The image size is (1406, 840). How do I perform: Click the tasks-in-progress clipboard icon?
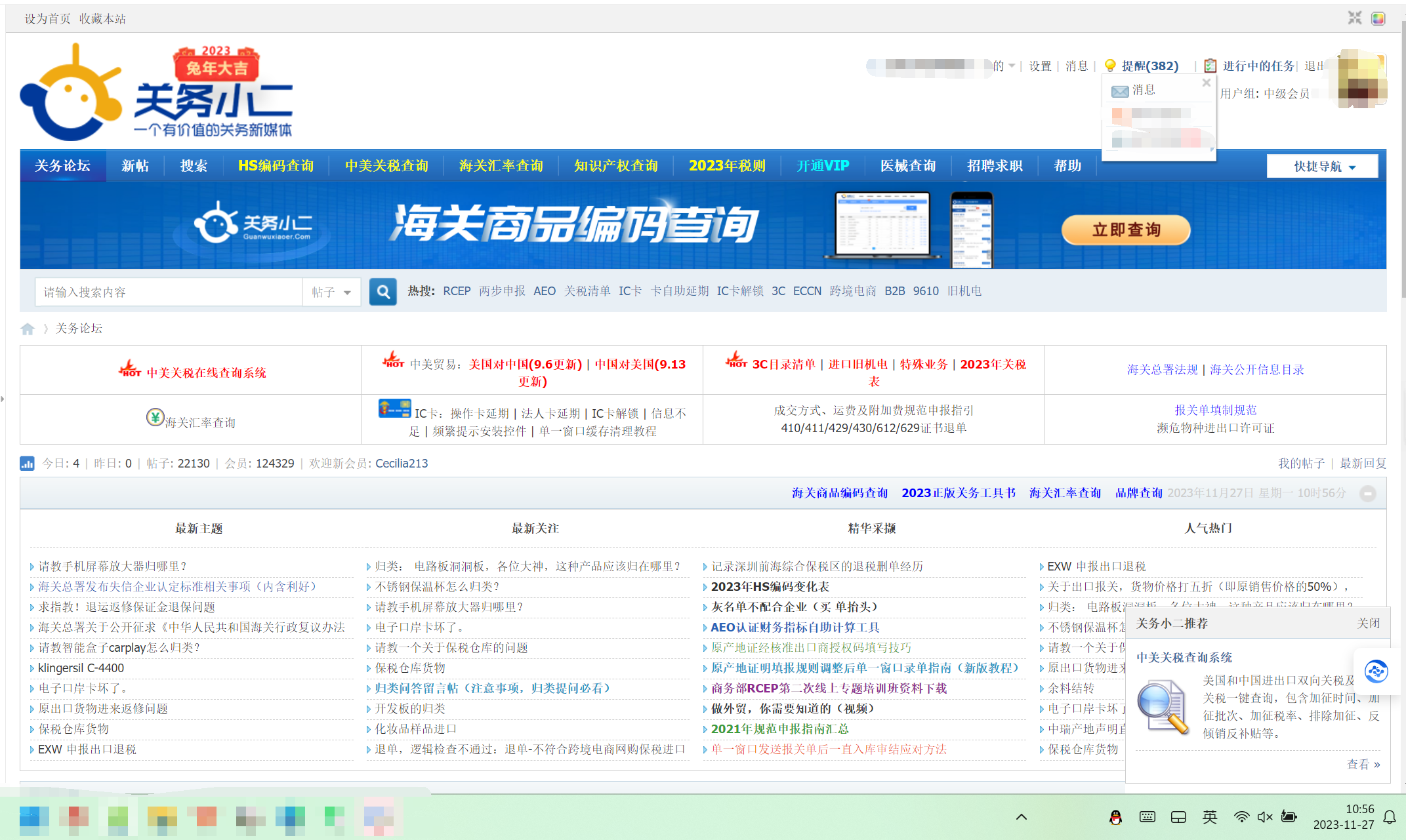(1210, 66)
